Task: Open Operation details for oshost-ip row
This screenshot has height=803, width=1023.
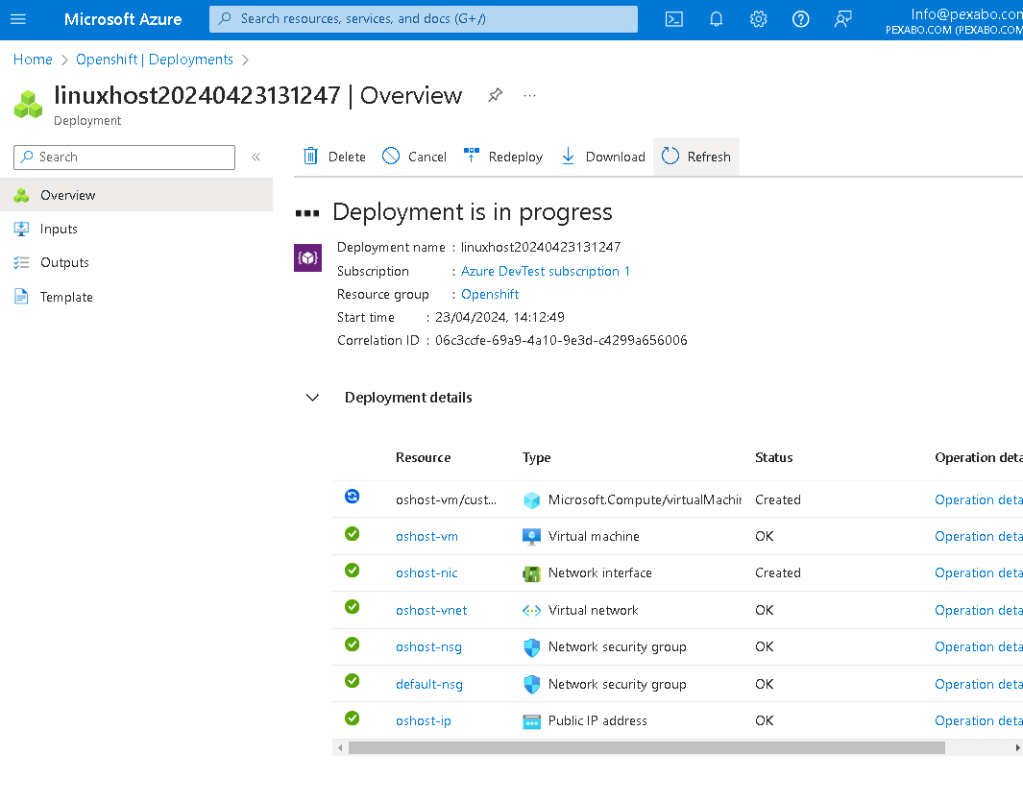Action: tap(978, 721)
